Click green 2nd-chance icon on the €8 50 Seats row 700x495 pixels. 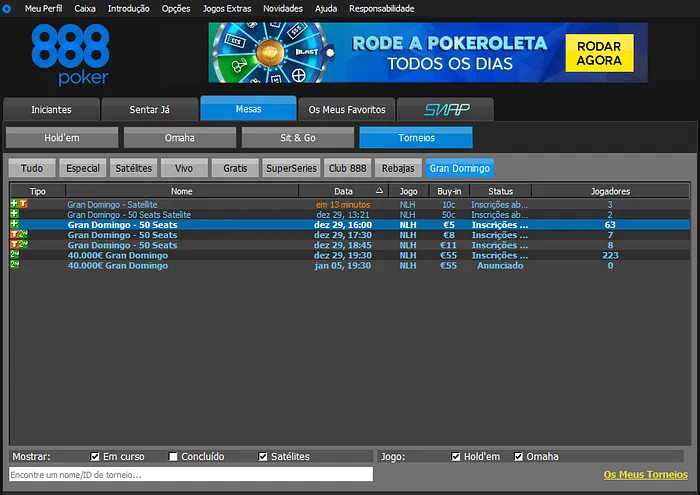coord(23,234)
